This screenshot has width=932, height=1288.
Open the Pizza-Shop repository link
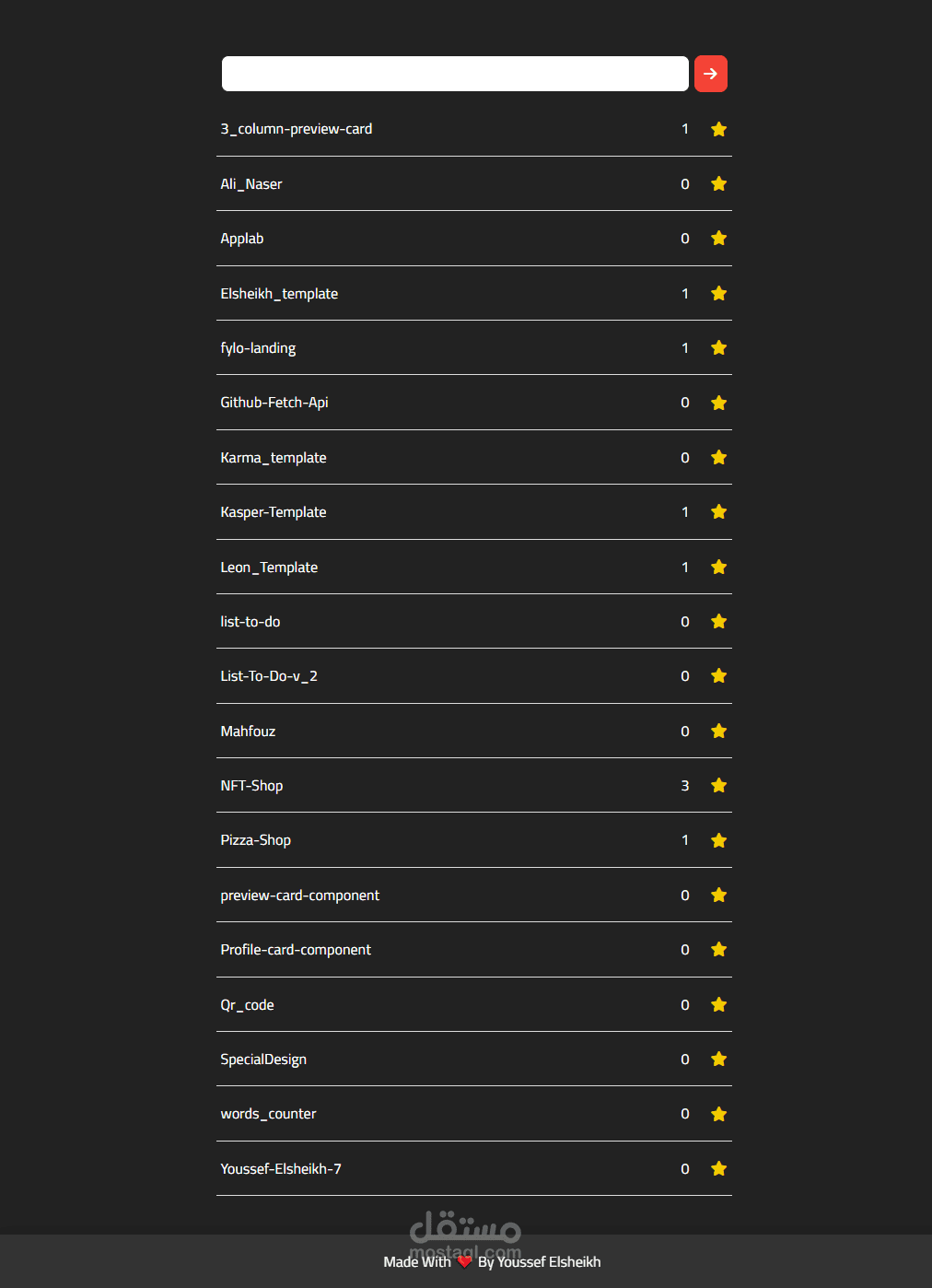pos(256,840)
